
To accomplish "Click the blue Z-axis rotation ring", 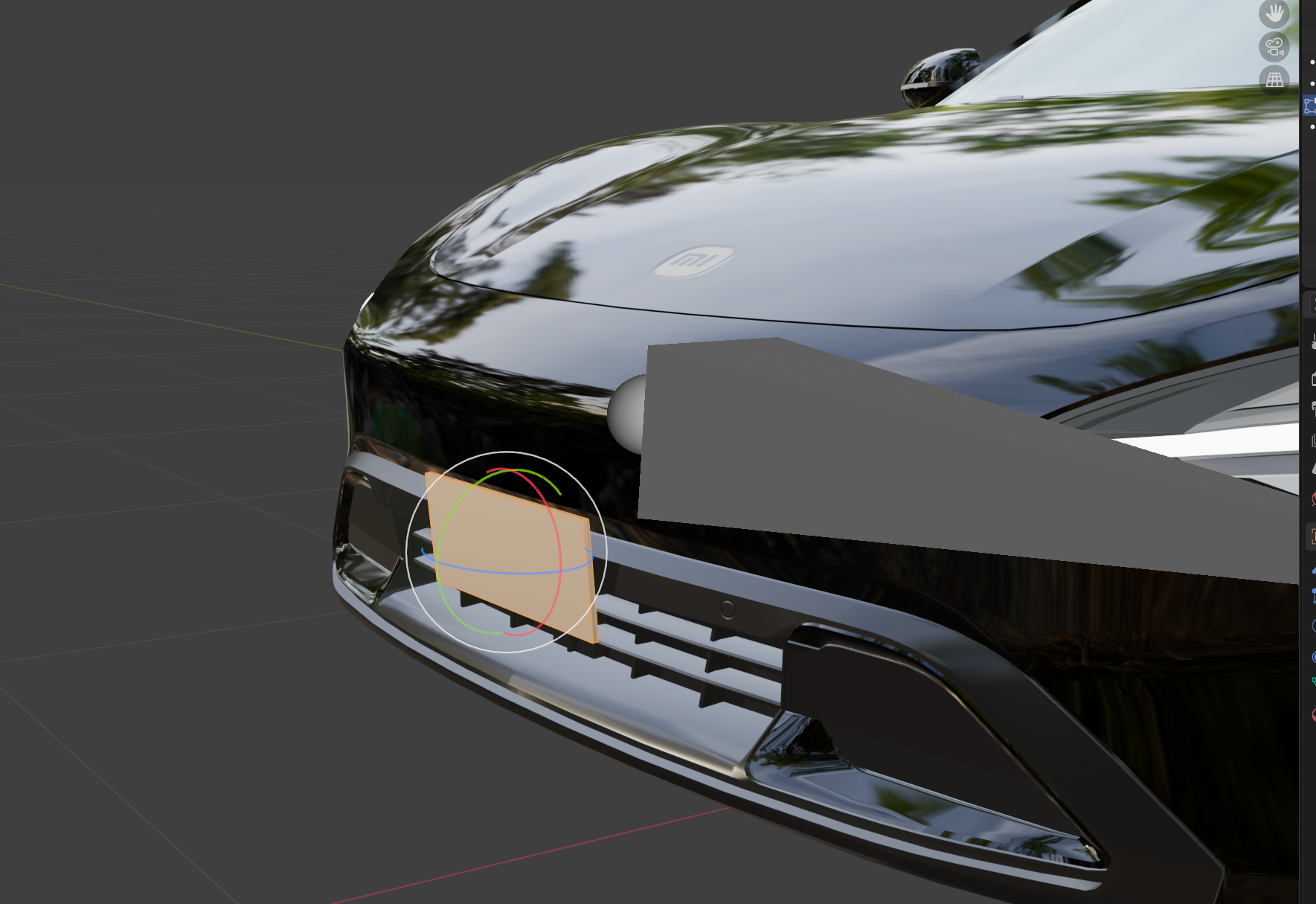I will click(x=506, y=572).
